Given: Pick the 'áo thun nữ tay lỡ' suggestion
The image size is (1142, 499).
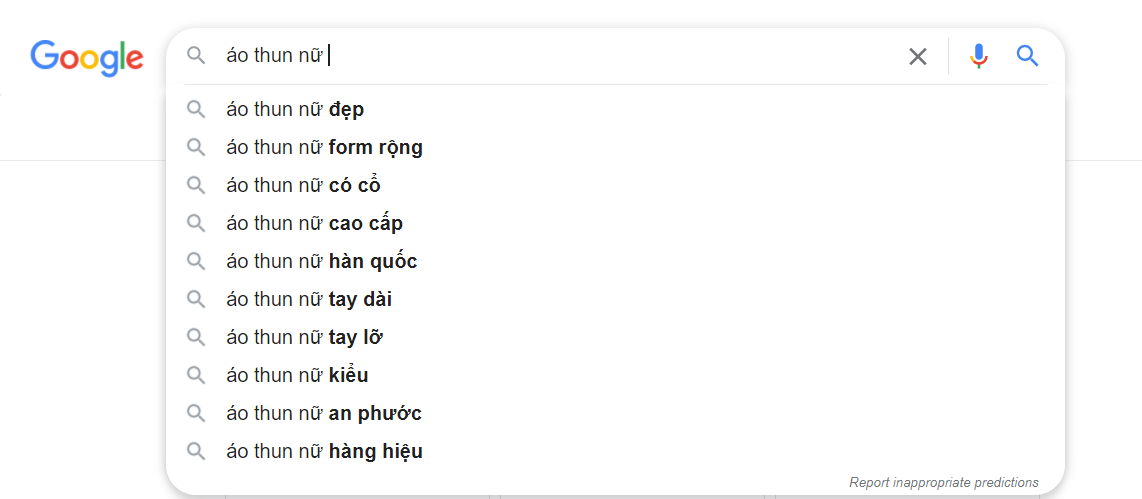Looking at the screenshot, I should click(304, 337).
